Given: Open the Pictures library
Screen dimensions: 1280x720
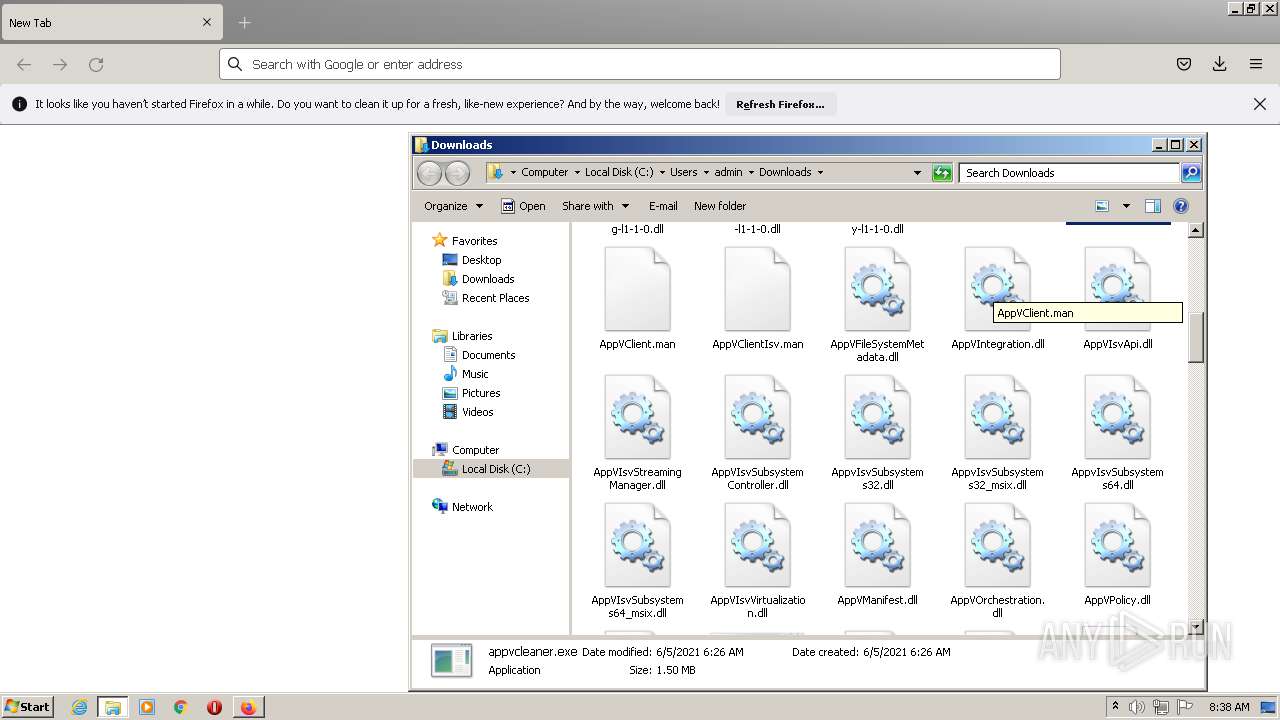Looking at the screenshot, I should click(481, 393).
